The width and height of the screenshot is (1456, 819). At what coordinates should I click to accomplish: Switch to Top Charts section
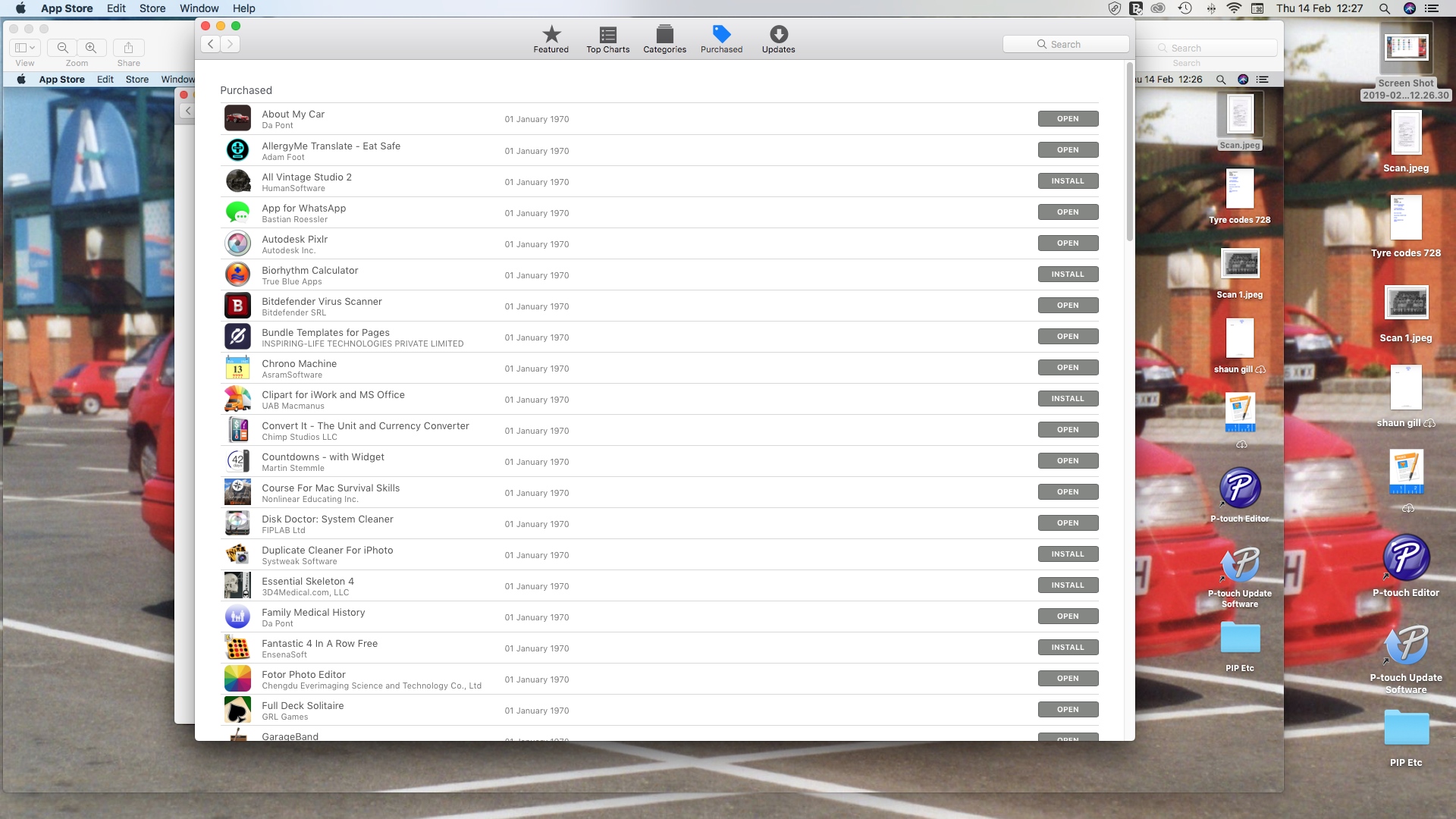click(607, 39)
